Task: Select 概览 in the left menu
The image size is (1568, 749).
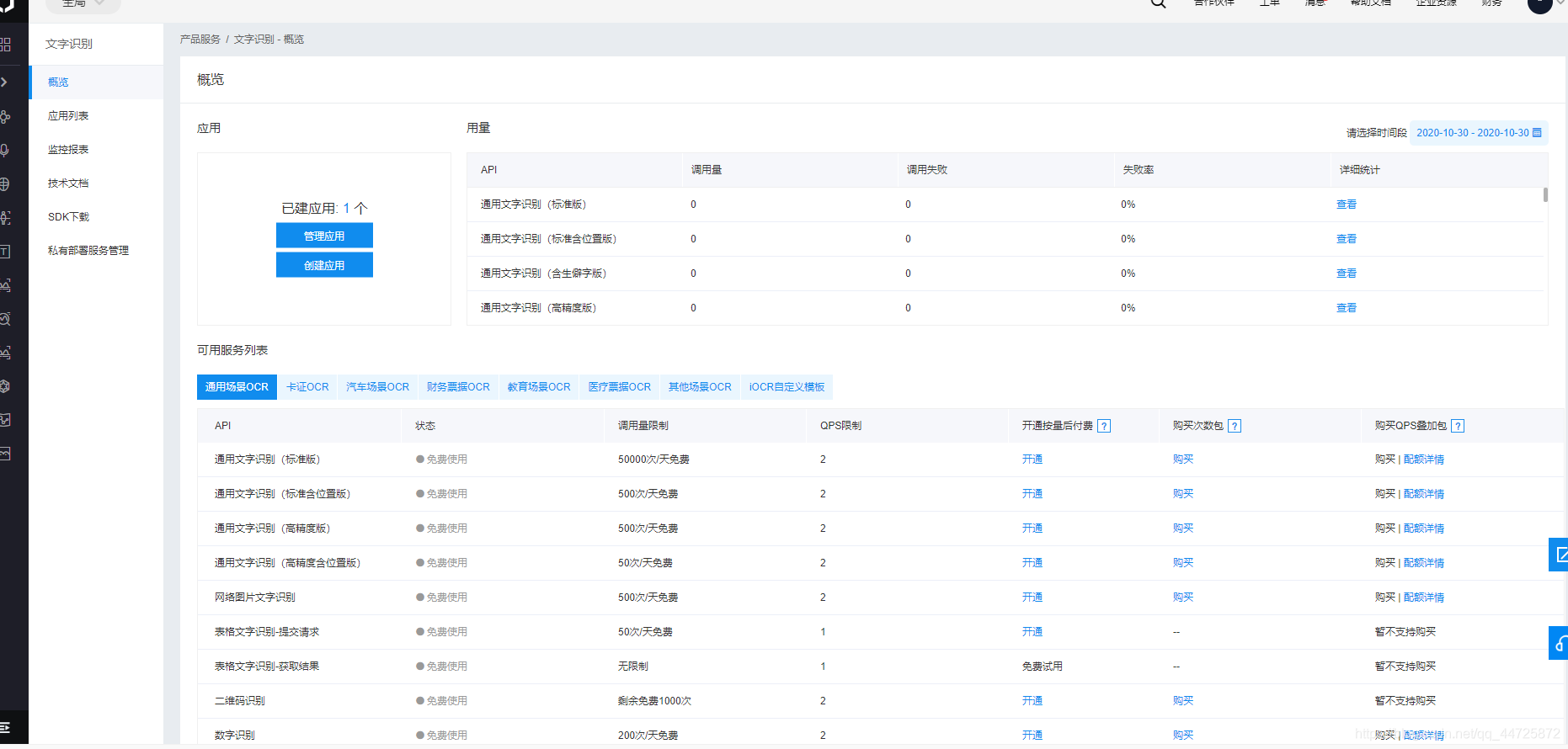Action: click(96, 82)
